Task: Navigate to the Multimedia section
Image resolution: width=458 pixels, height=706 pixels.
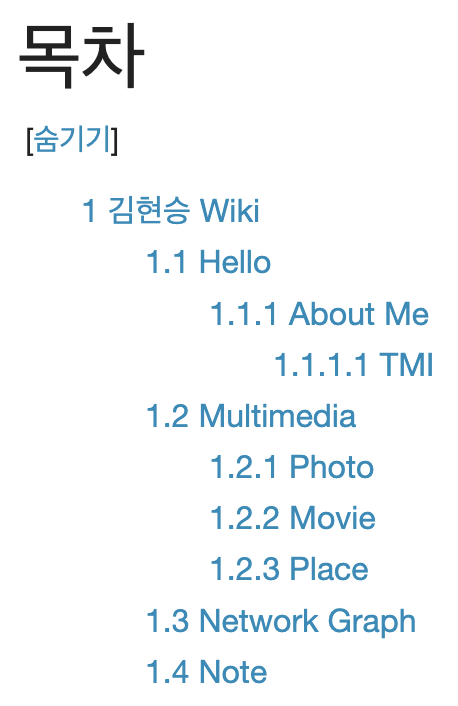Action: 251,416
